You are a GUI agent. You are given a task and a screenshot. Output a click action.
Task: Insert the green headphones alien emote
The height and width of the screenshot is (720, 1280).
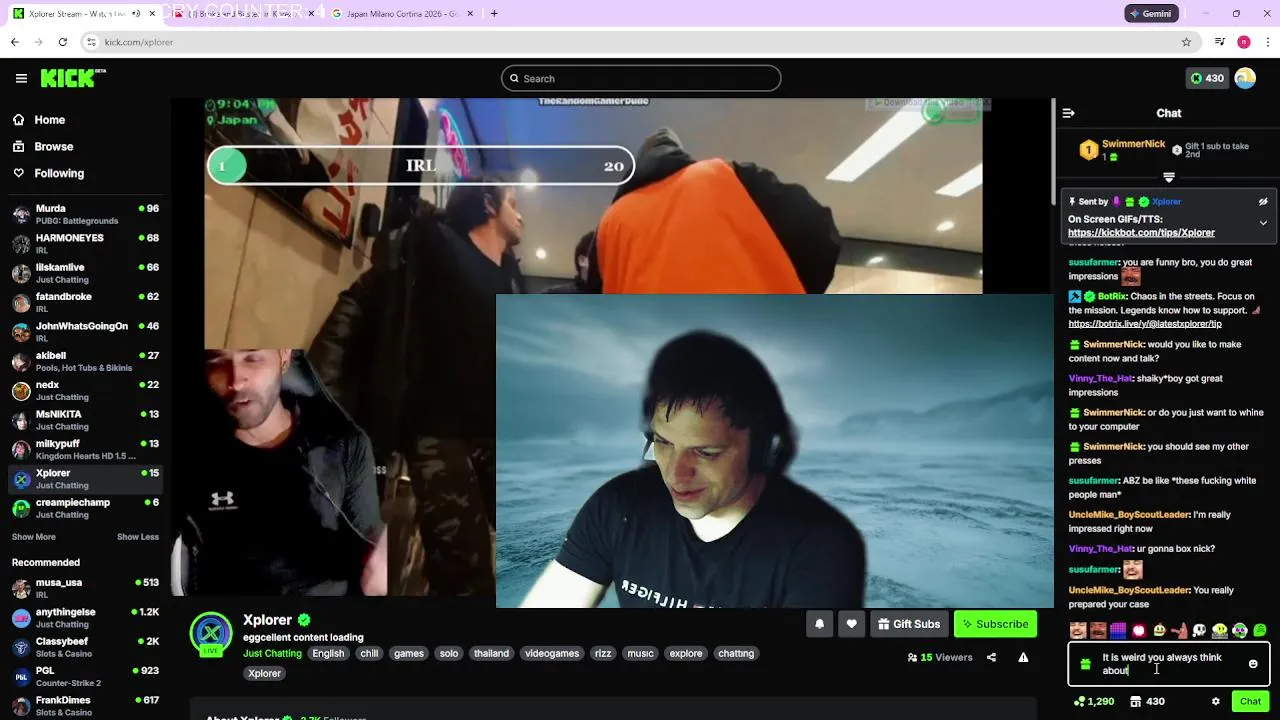click(1240, 631)
